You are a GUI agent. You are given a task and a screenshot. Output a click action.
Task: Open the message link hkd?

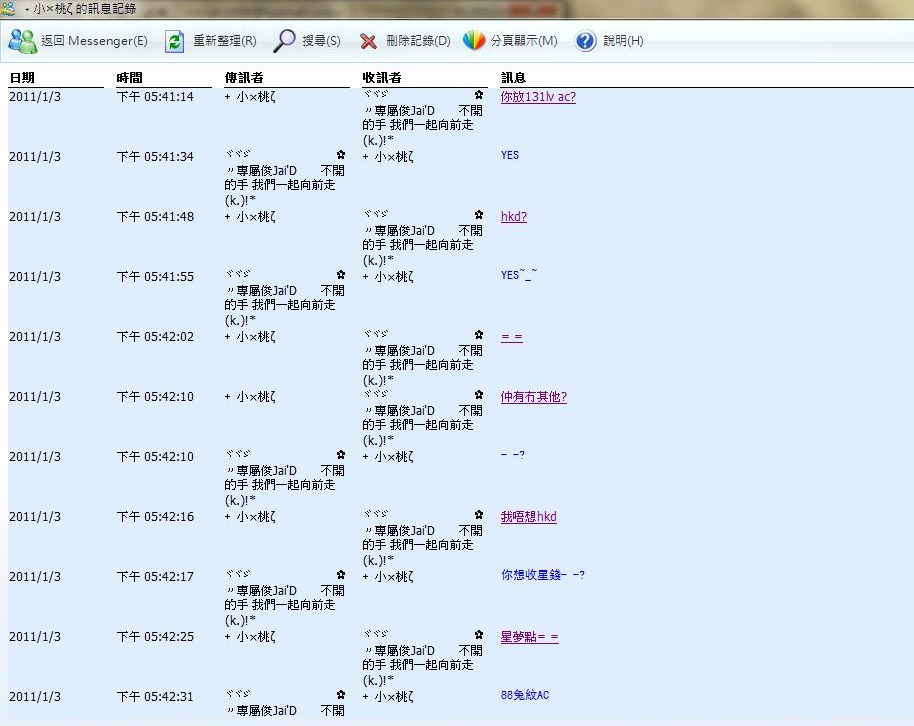[514, 217]
